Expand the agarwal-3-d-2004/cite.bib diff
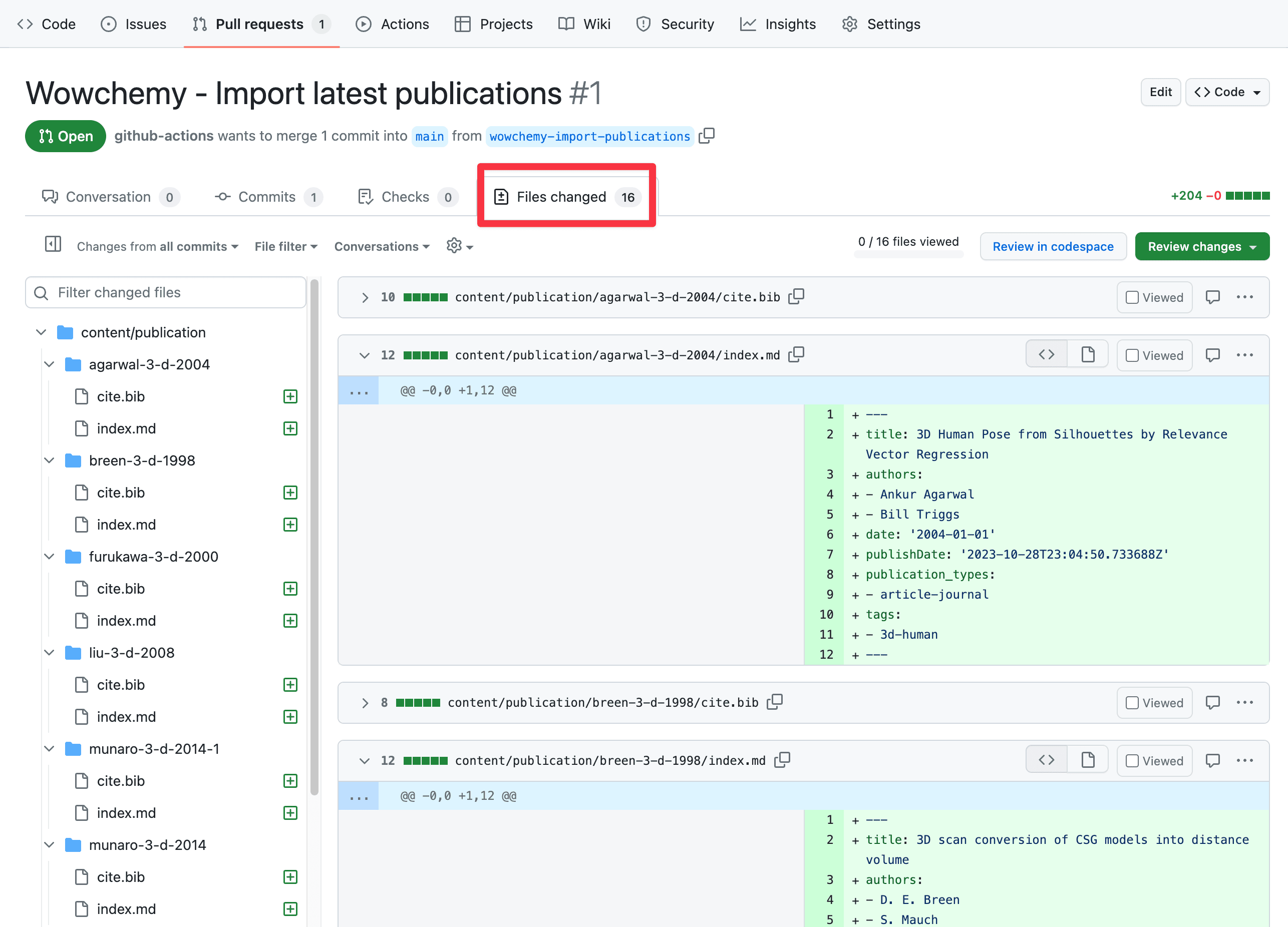The width and height of the screenshot is (1288, 927). (365, 297)
